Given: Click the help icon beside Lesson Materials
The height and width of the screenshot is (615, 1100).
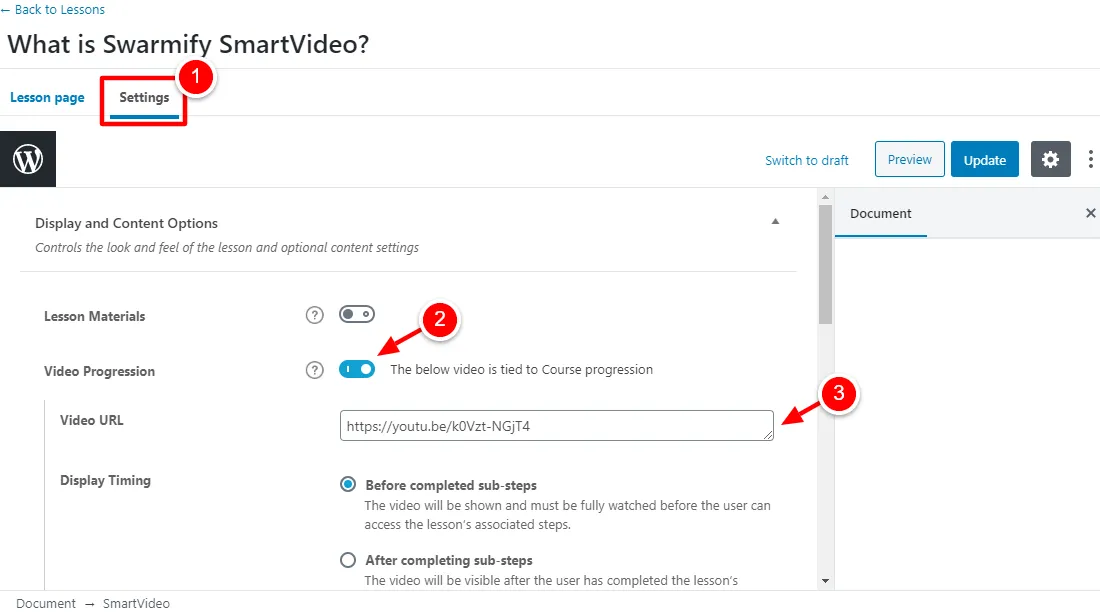Looking at the screenshot, I should click(x=314, y=314).
